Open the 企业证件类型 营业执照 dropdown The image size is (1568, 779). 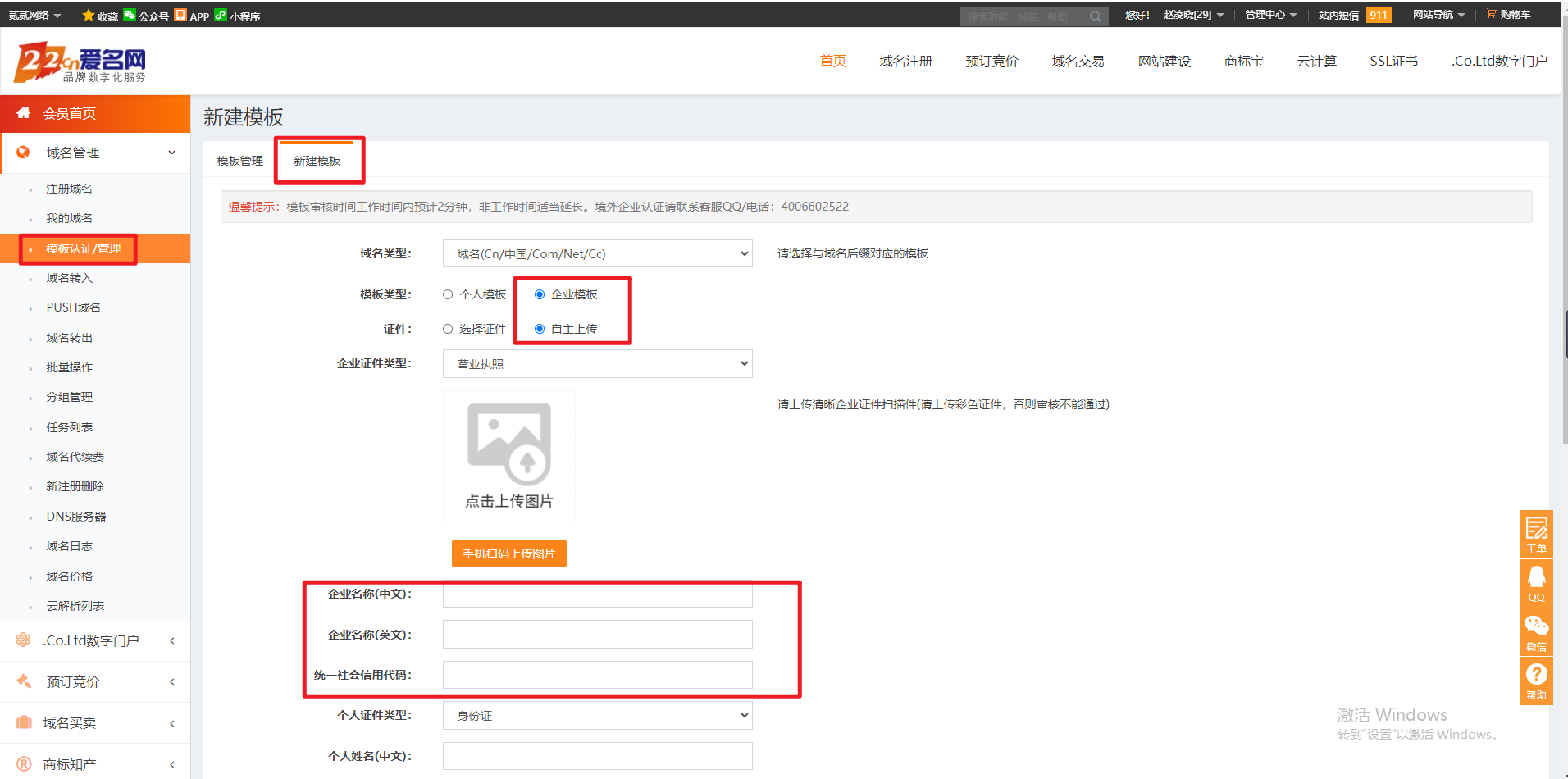[597, 364]
